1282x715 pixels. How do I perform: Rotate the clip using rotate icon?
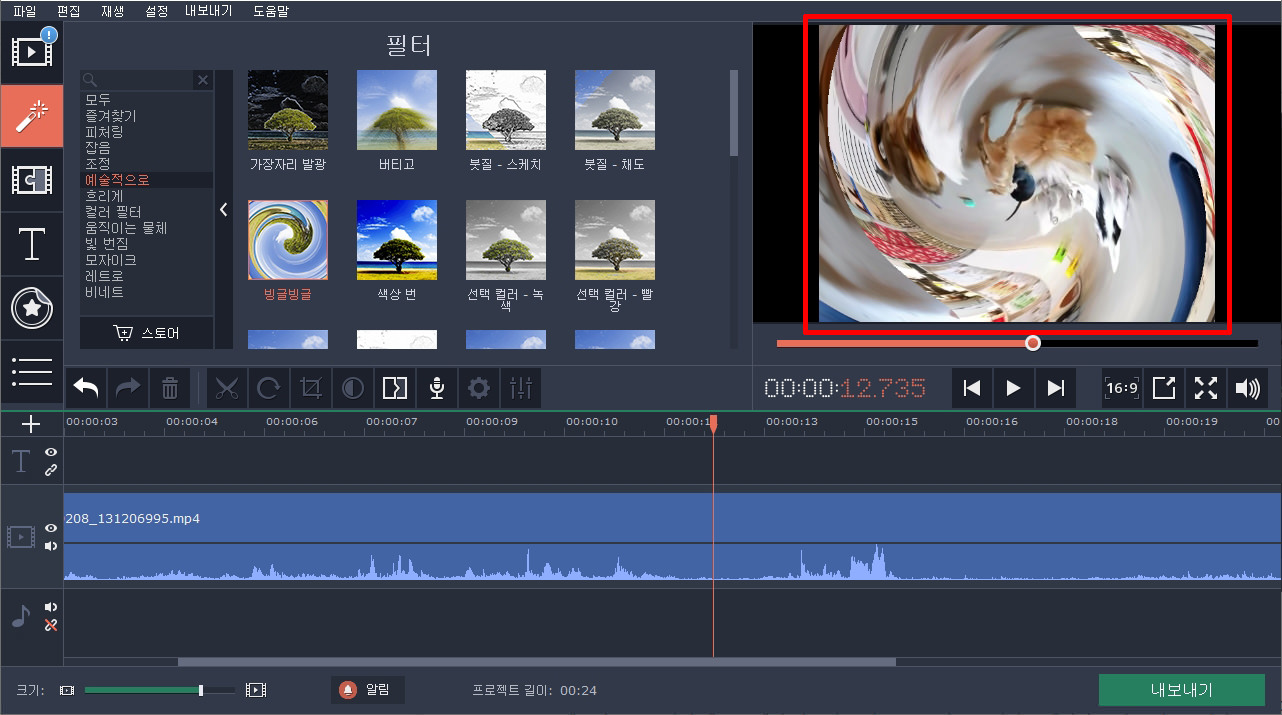[x=269, y=388]
